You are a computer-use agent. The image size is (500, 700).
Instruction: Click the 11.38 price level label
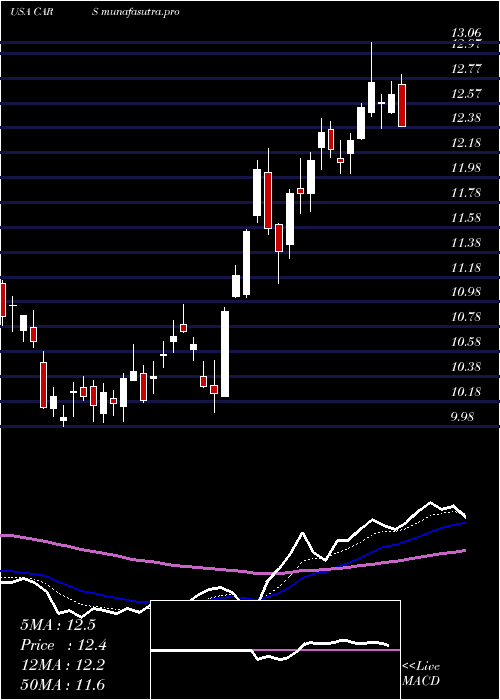[466, 243]
